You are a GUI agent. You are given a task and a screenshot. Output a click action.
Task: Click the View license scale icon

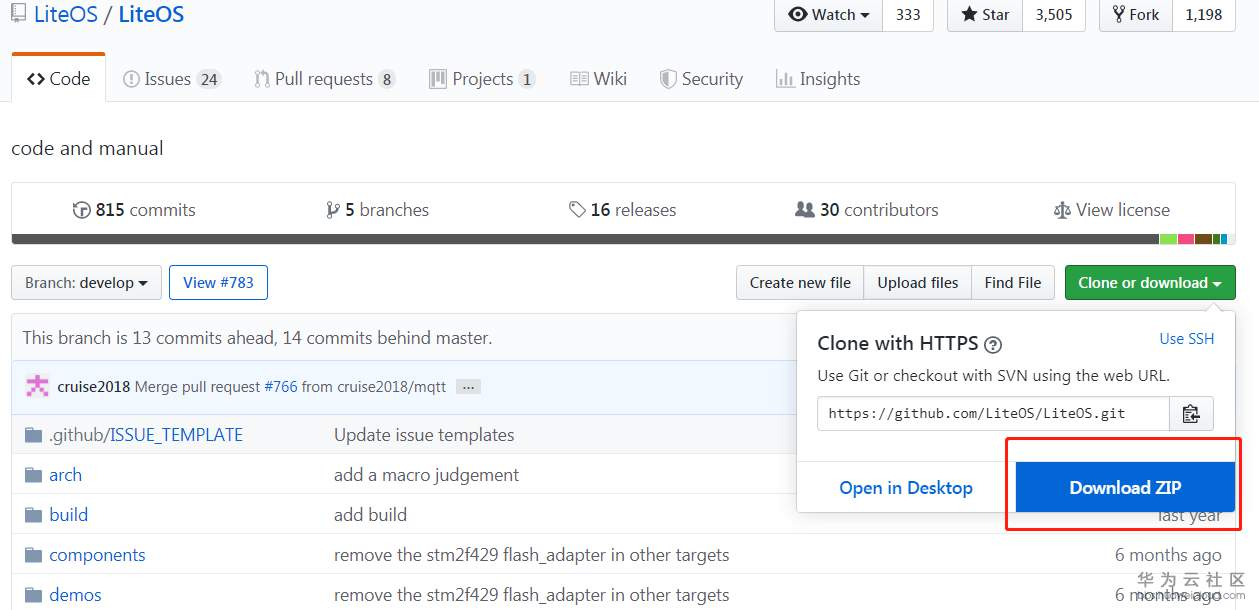[x=1062, y=210]
